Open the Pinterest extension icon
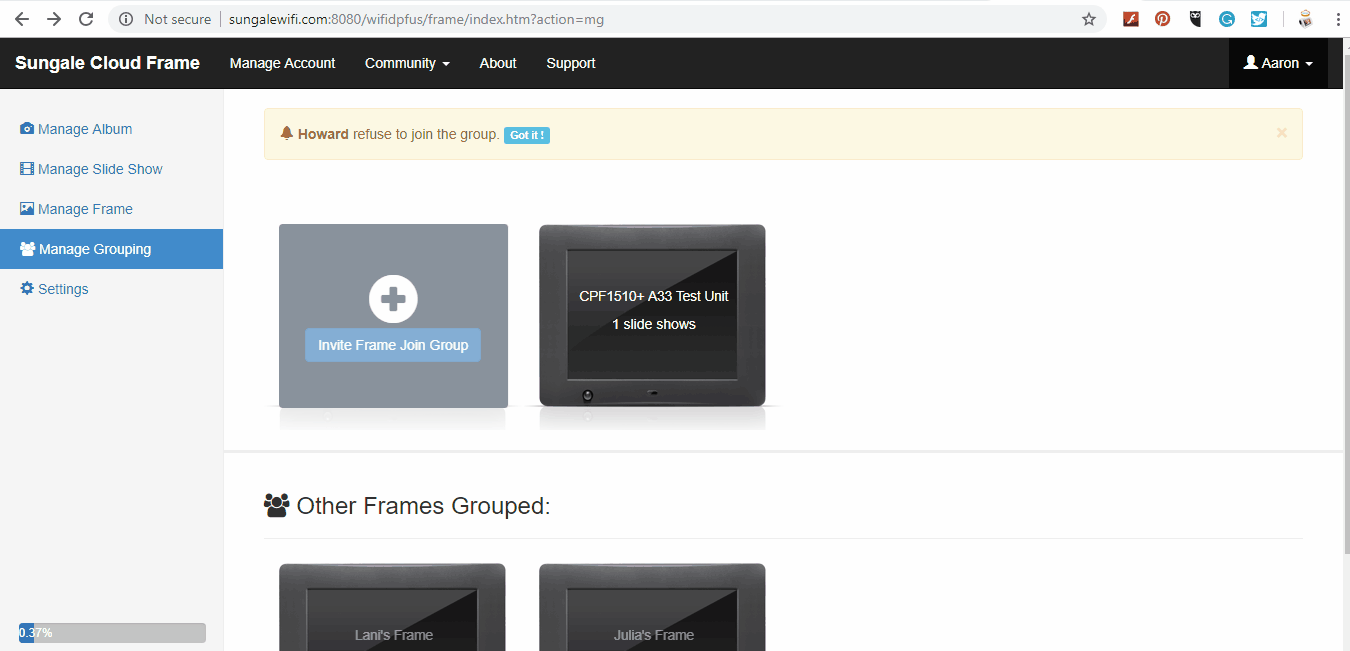Screen dimensions: 1350x651 pos(1163,19)
